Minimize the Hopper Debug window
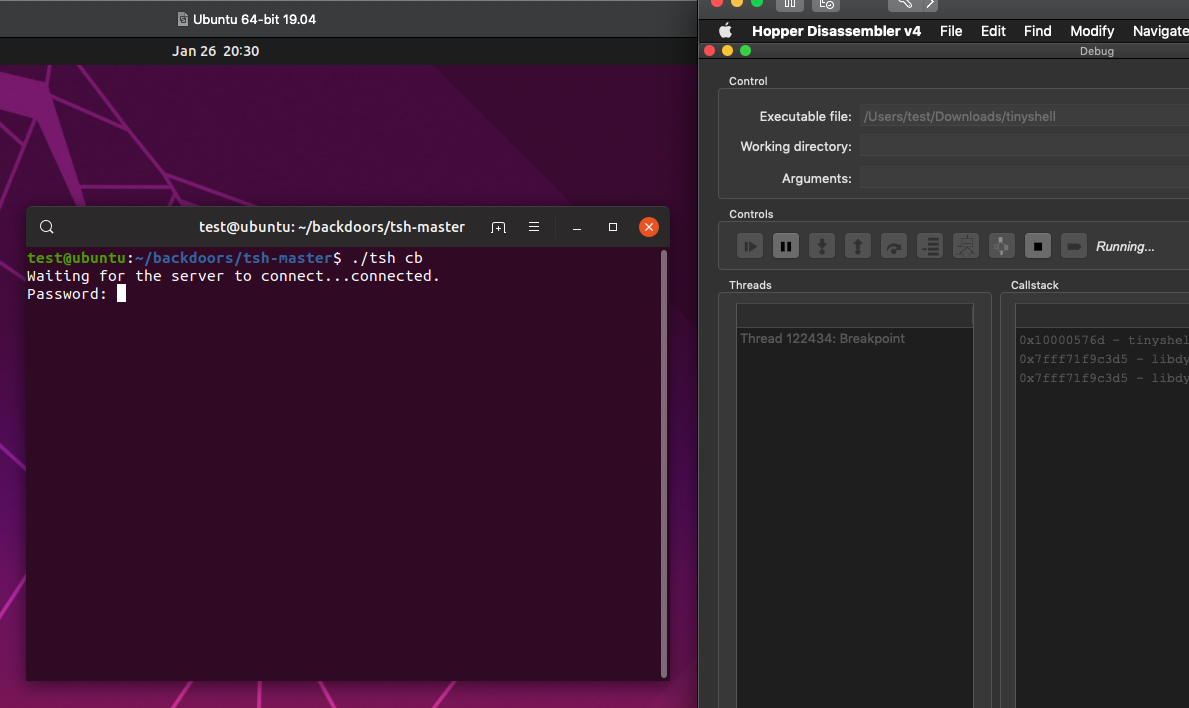The image size is (1189, 708). pyautogui.click(x=727, y=51)
